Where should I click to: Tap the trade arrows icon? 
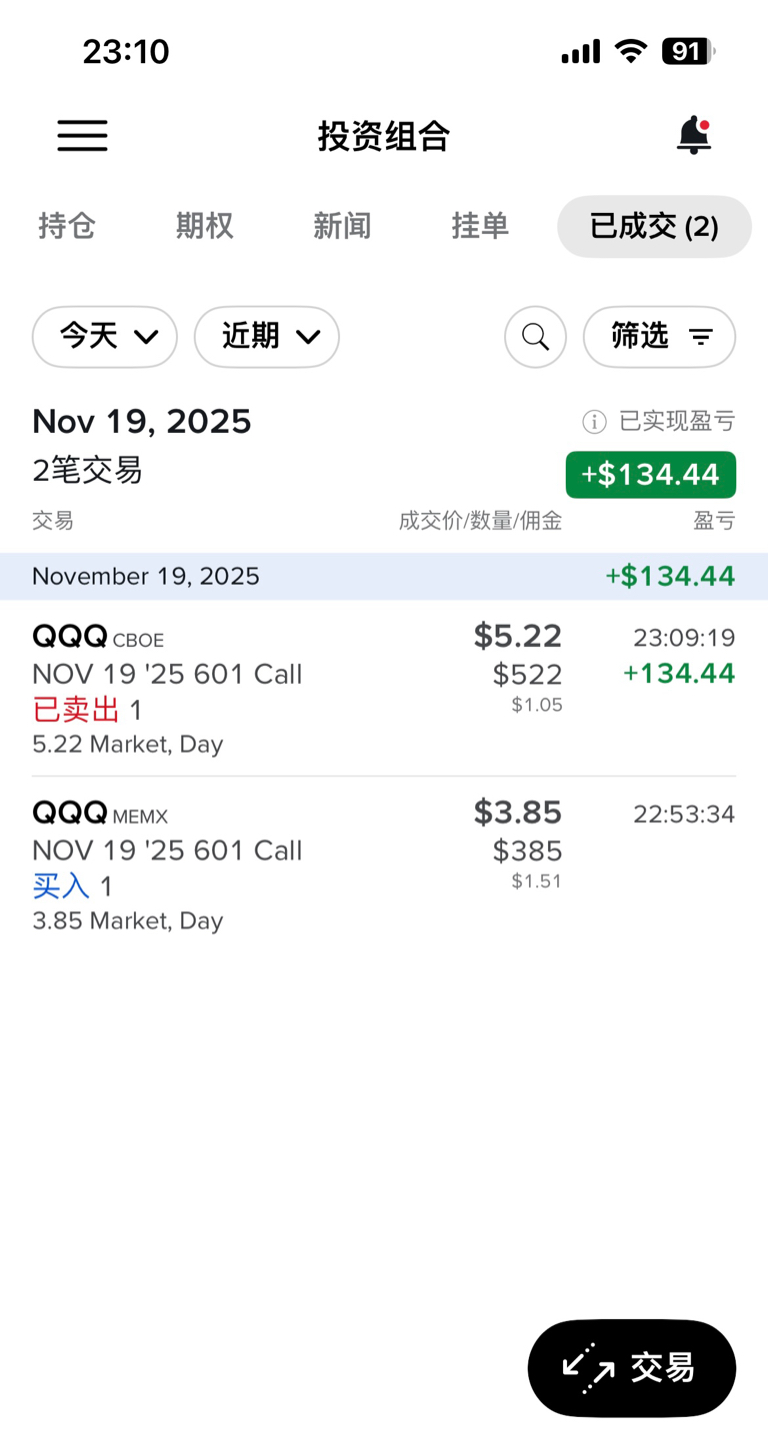pyautogui.click(x=587, y=1368)
